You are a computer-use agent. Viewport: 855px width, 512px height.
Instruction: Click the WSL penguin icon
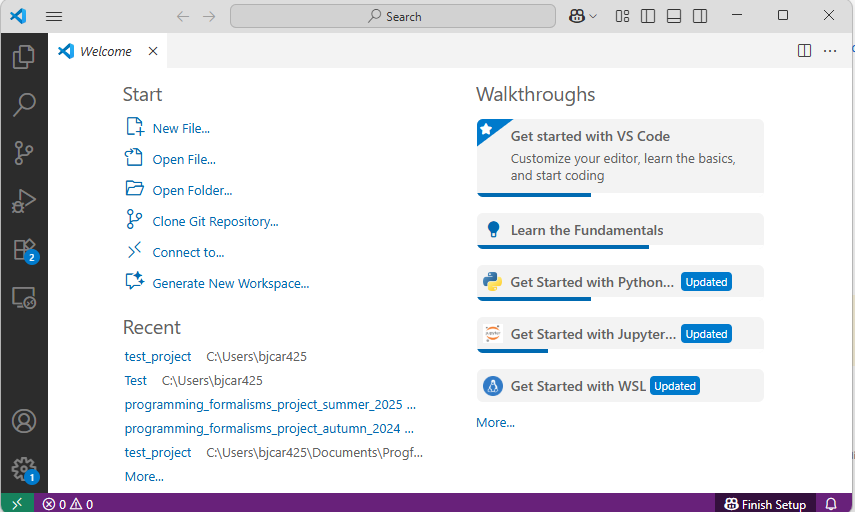[492, 386]
